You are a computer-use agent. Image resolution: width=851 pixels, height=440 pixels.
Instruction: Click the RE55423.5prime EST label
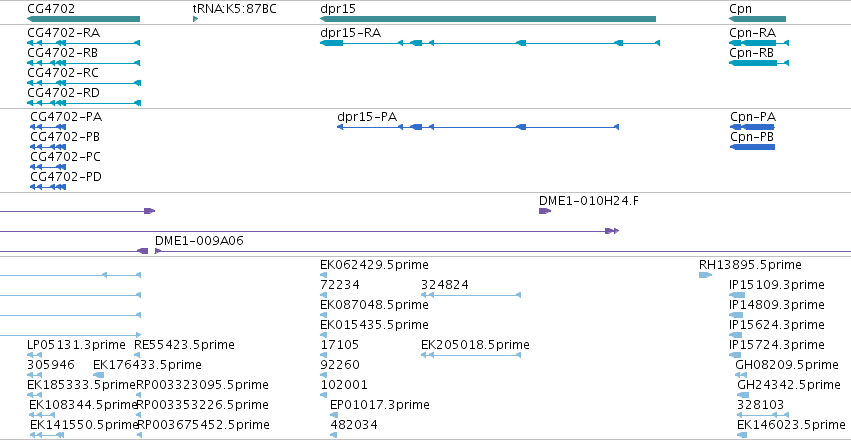(184, 345)
